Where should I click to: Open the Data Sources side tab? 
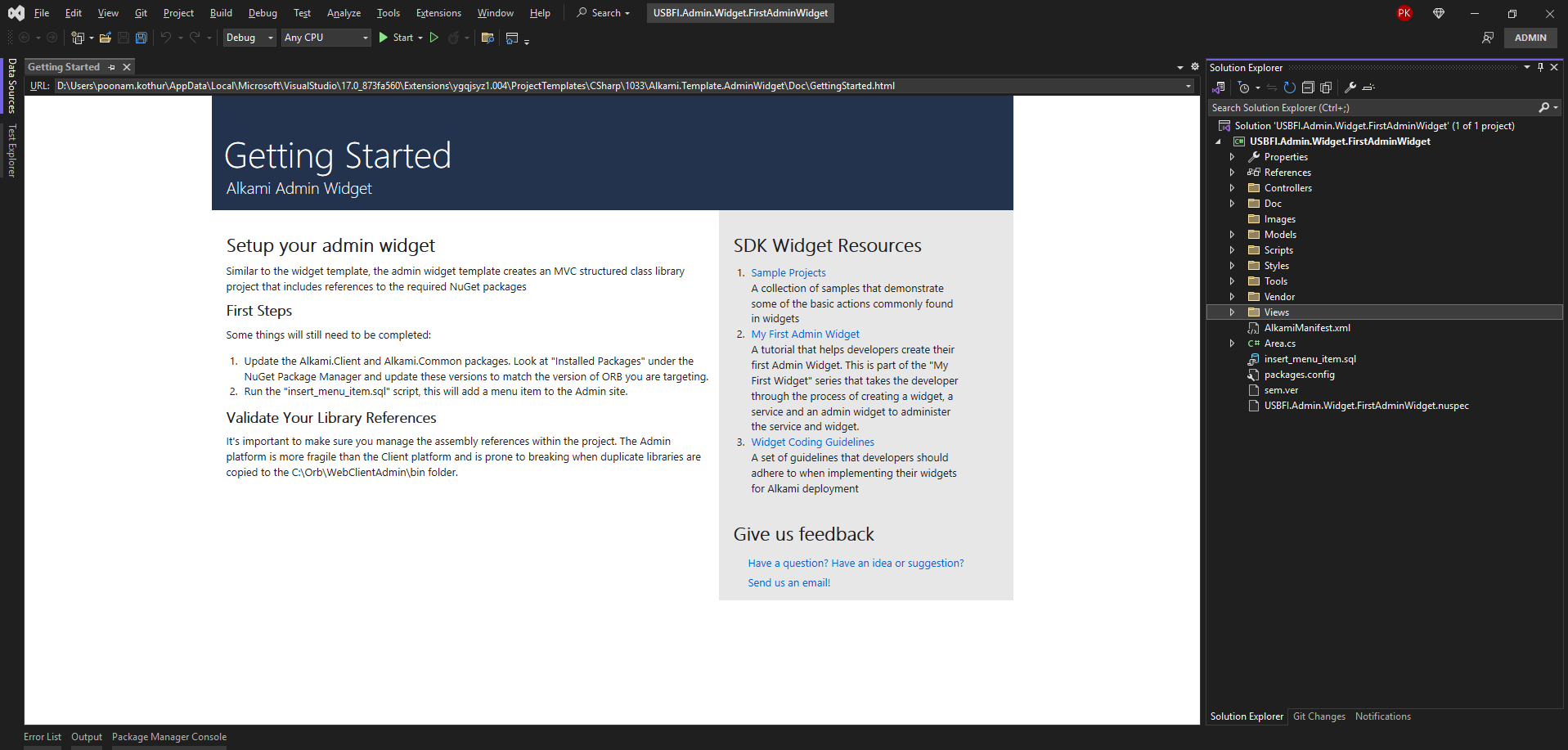tap(11, 86)
